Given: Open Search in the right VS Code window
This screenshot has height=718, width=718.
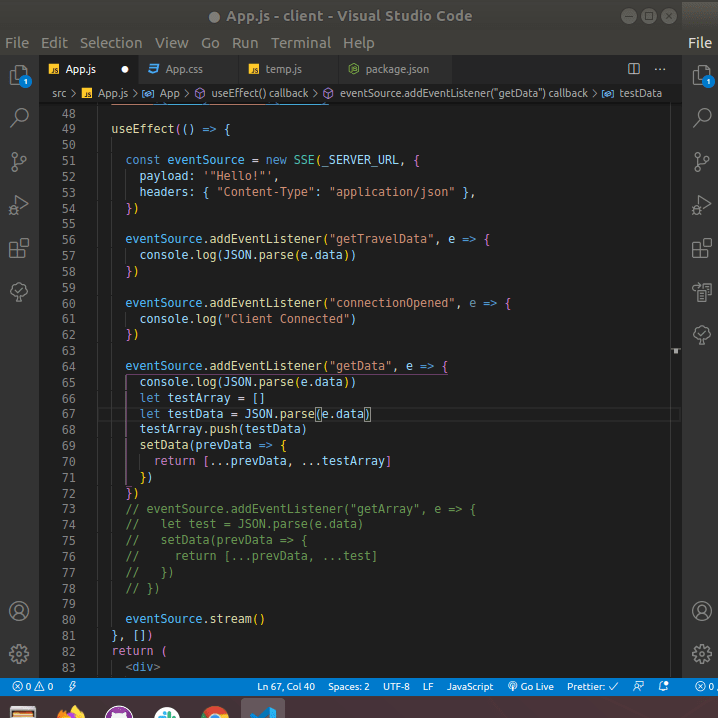Looking at the screenshot, I should (702, 118).
